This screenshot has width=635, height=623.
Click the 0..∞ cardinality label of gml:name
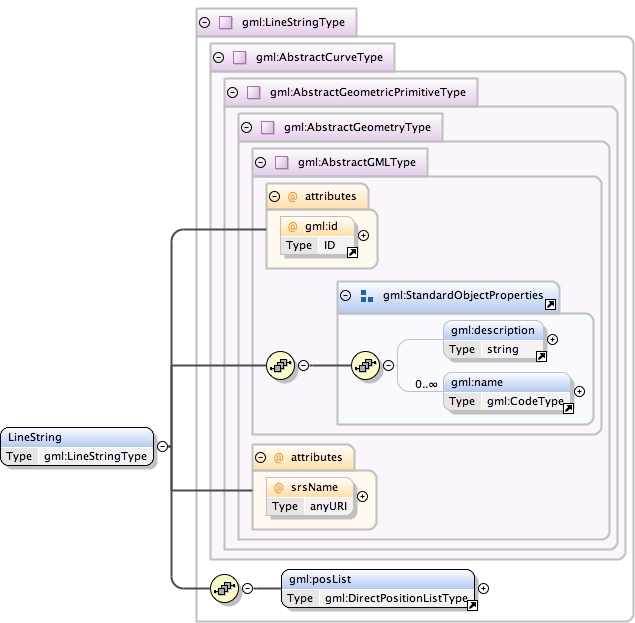(x=426, y=384)
